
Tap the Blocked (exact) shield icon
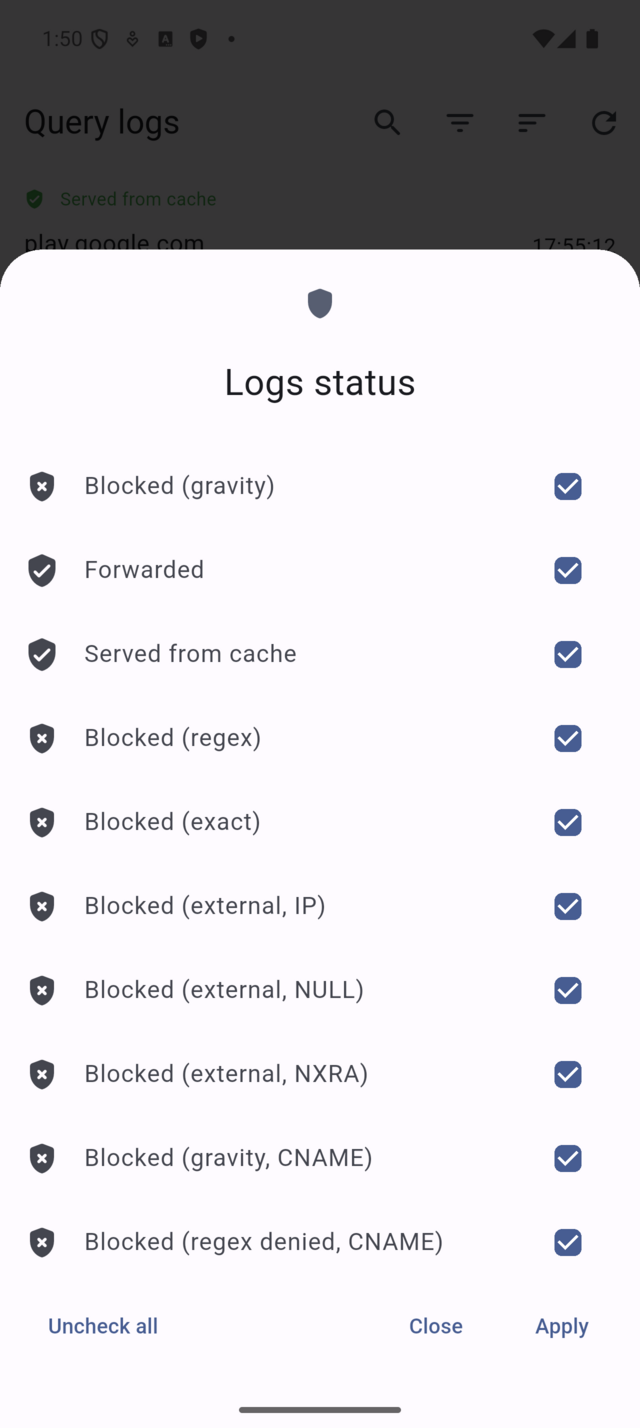point(42,822)
